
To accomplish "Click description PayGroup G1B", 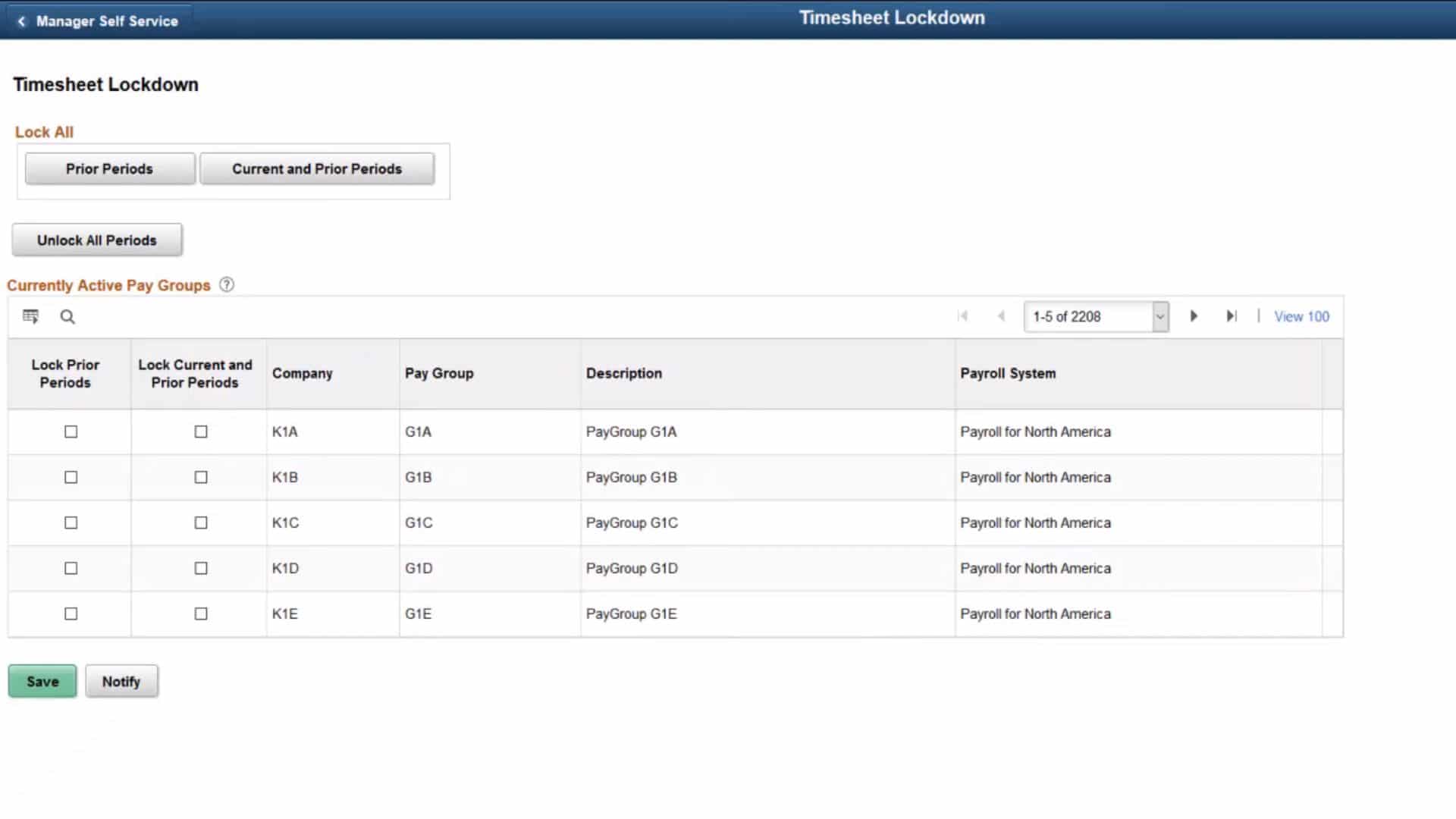I will [631, 477].
